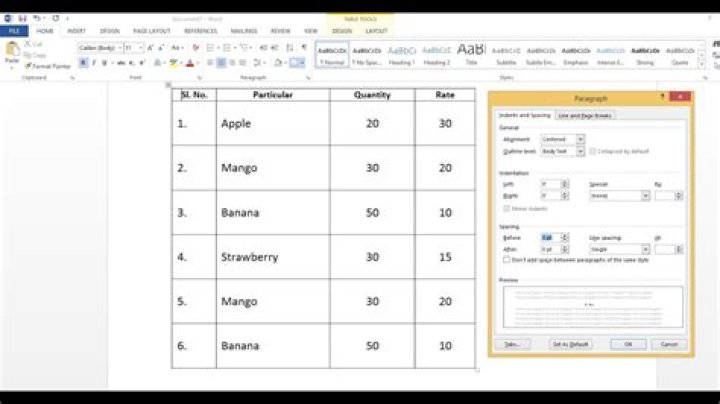Check Don't add space between paragraphs option
This screenshot has height=404, width=720.
506,260
